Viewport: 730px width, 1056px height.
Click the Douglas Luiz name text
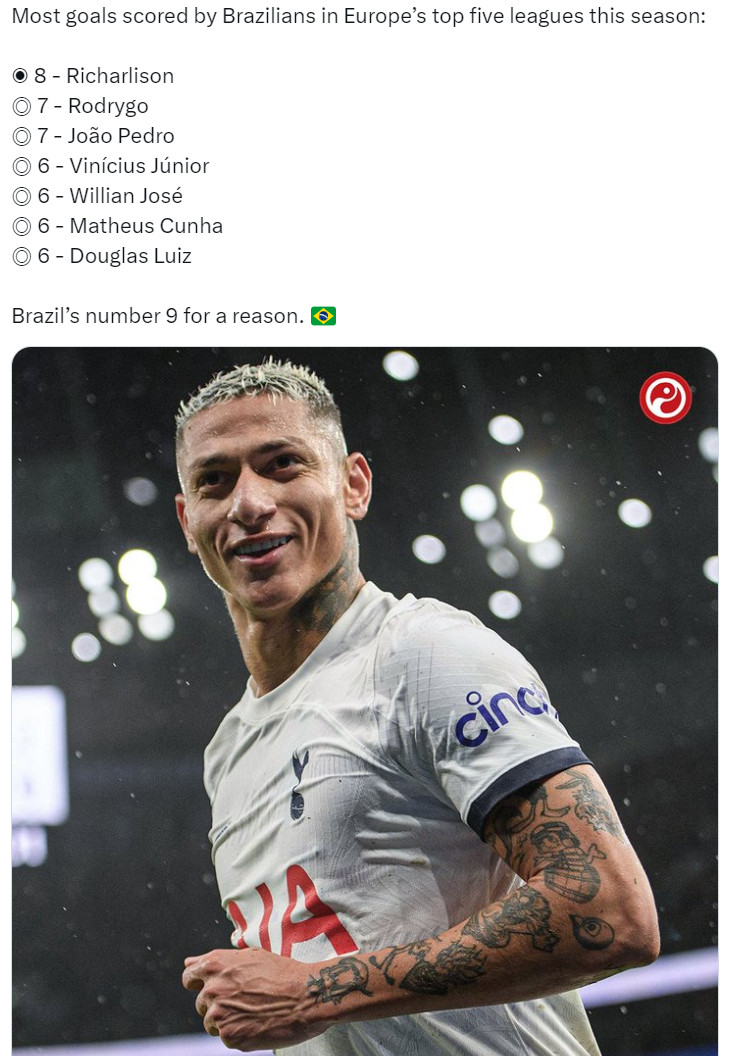pos(131,256)
